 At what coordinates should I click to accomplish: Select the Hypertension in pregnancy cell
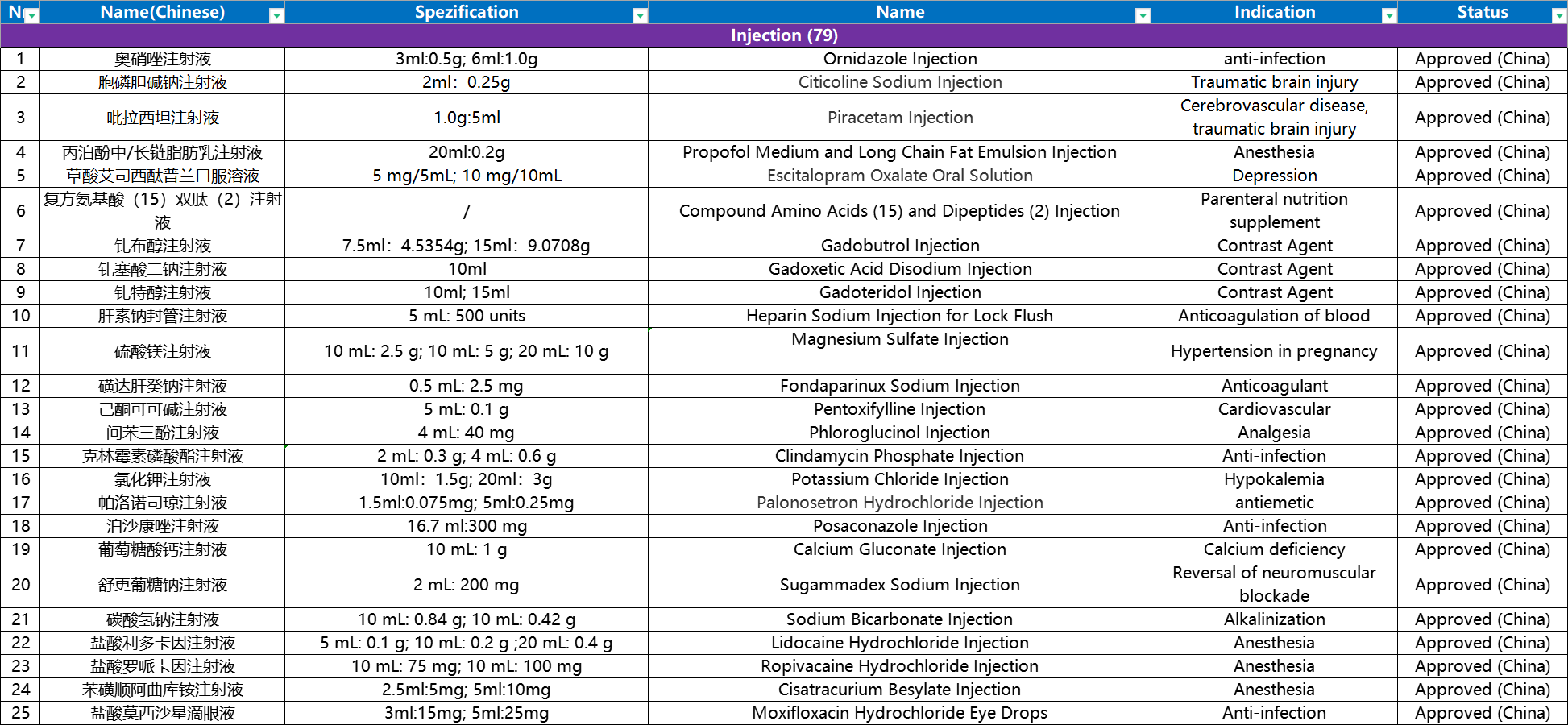pyautogui.click(x=1273, y=351)
